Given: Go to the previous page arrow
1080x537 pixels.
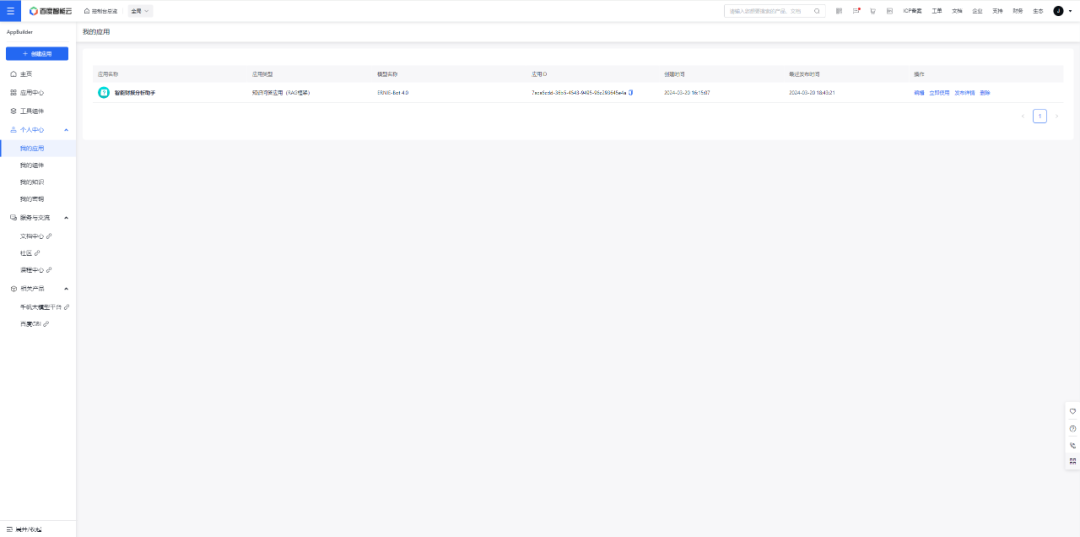Looking at the screenshot, I should [1023, 116].
